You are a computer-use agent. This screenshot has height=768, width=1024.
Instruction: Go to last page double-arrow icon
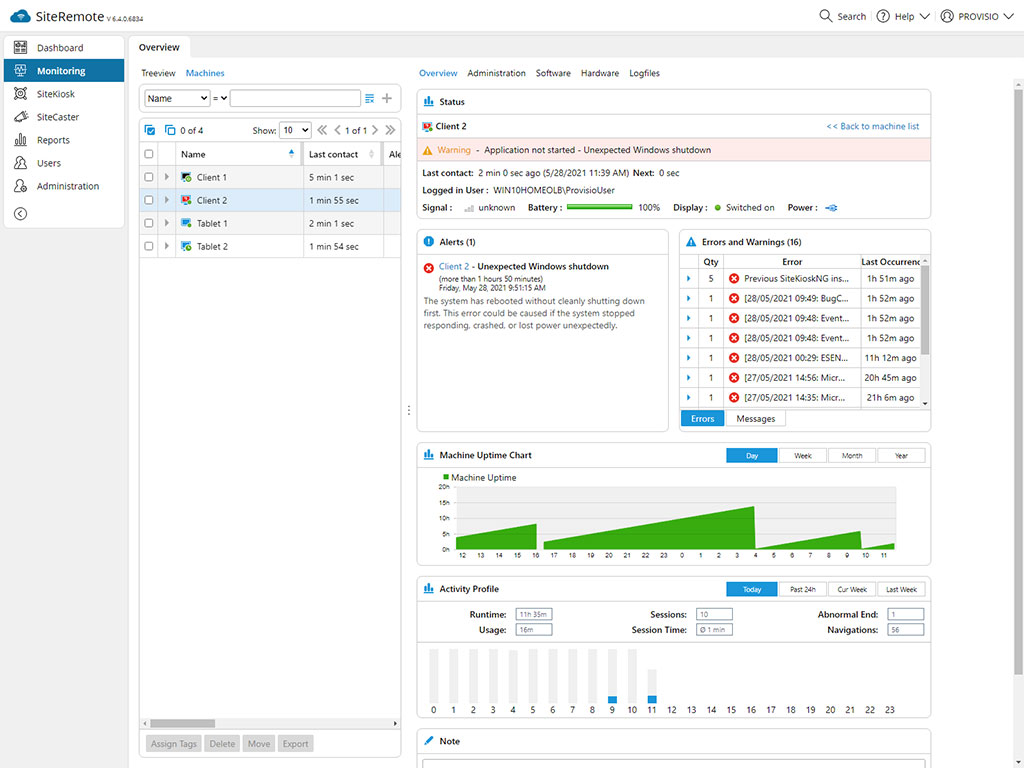tap(390, 130)
